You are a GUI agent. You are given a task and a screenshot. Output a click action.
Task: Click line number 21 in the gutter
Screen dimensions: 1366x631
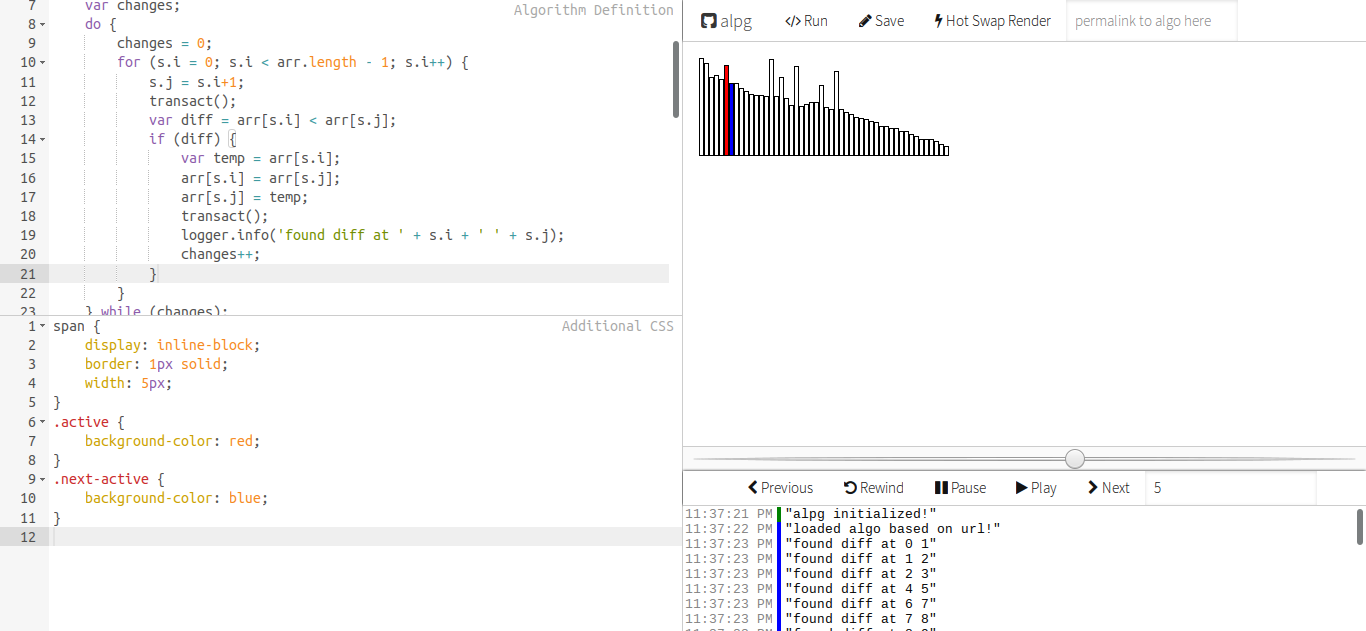[x=27, y=274]
